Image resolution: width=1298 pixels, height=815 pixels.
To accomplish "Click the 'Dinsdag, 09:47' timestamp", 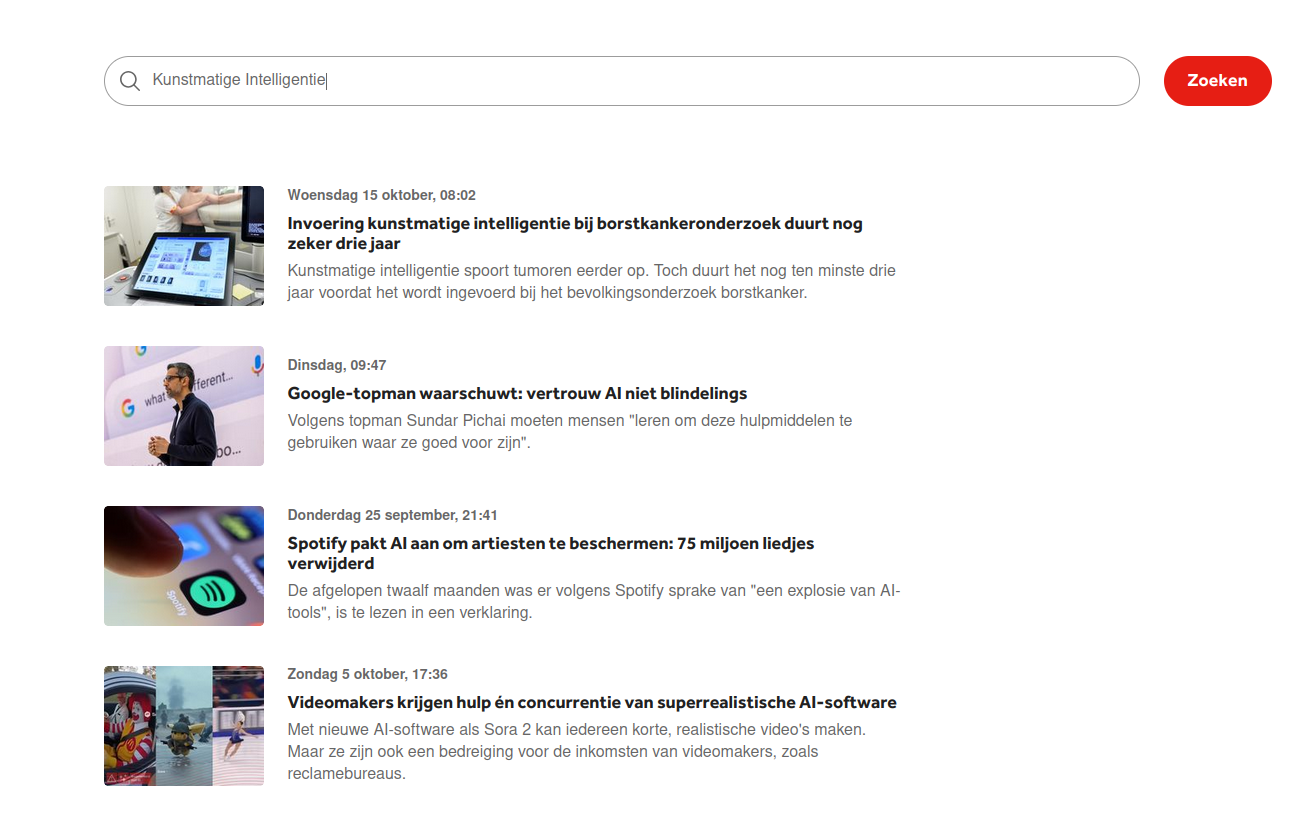I will click(x=337, y=365).
